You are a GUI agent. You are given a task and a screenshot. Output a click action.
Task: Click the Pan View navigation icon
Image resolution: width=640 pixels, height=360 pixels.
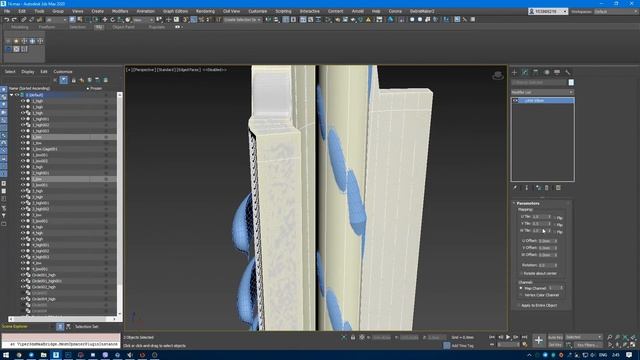(618, 345)
